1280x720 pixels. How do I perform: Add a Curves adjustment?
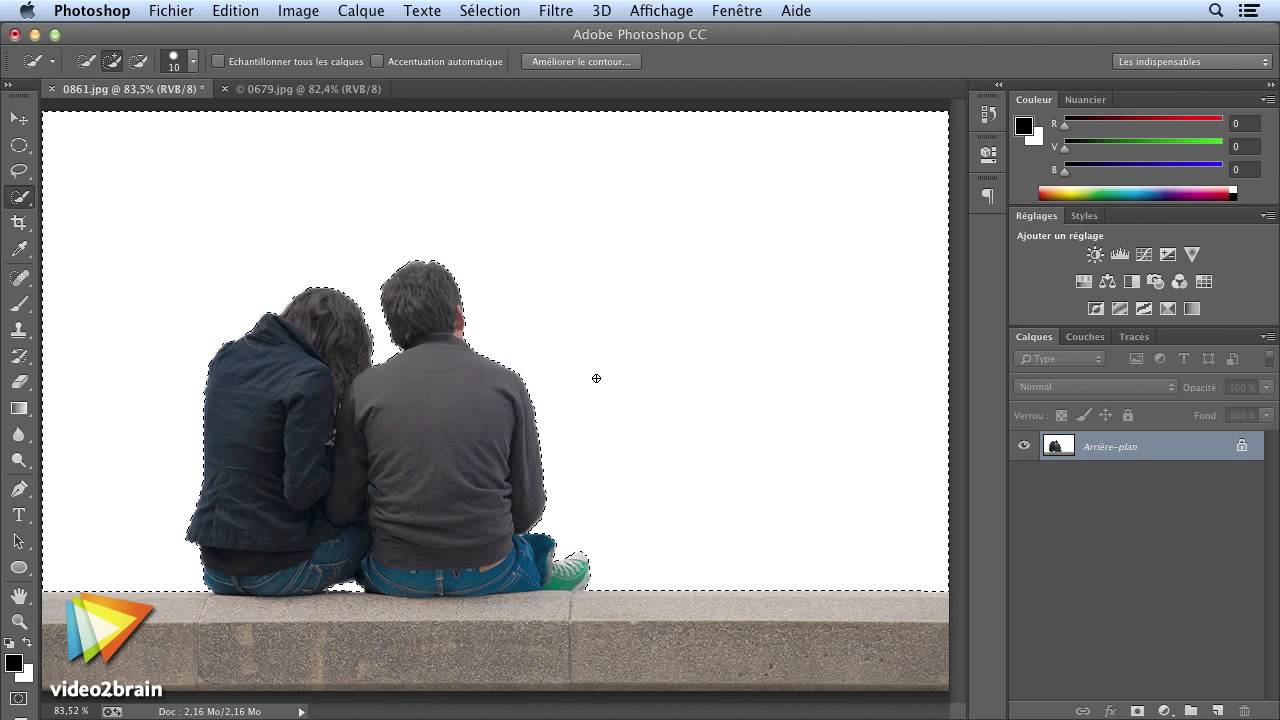pyautogui.click(x=1143, y=255)
